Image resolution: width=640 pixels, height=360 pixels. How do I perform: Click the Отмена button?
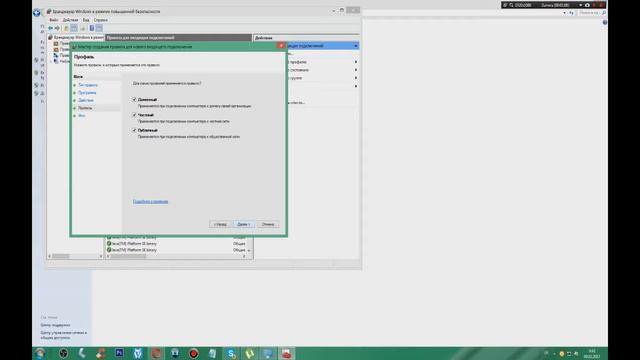pyautogui.click(x=268, y=224)
